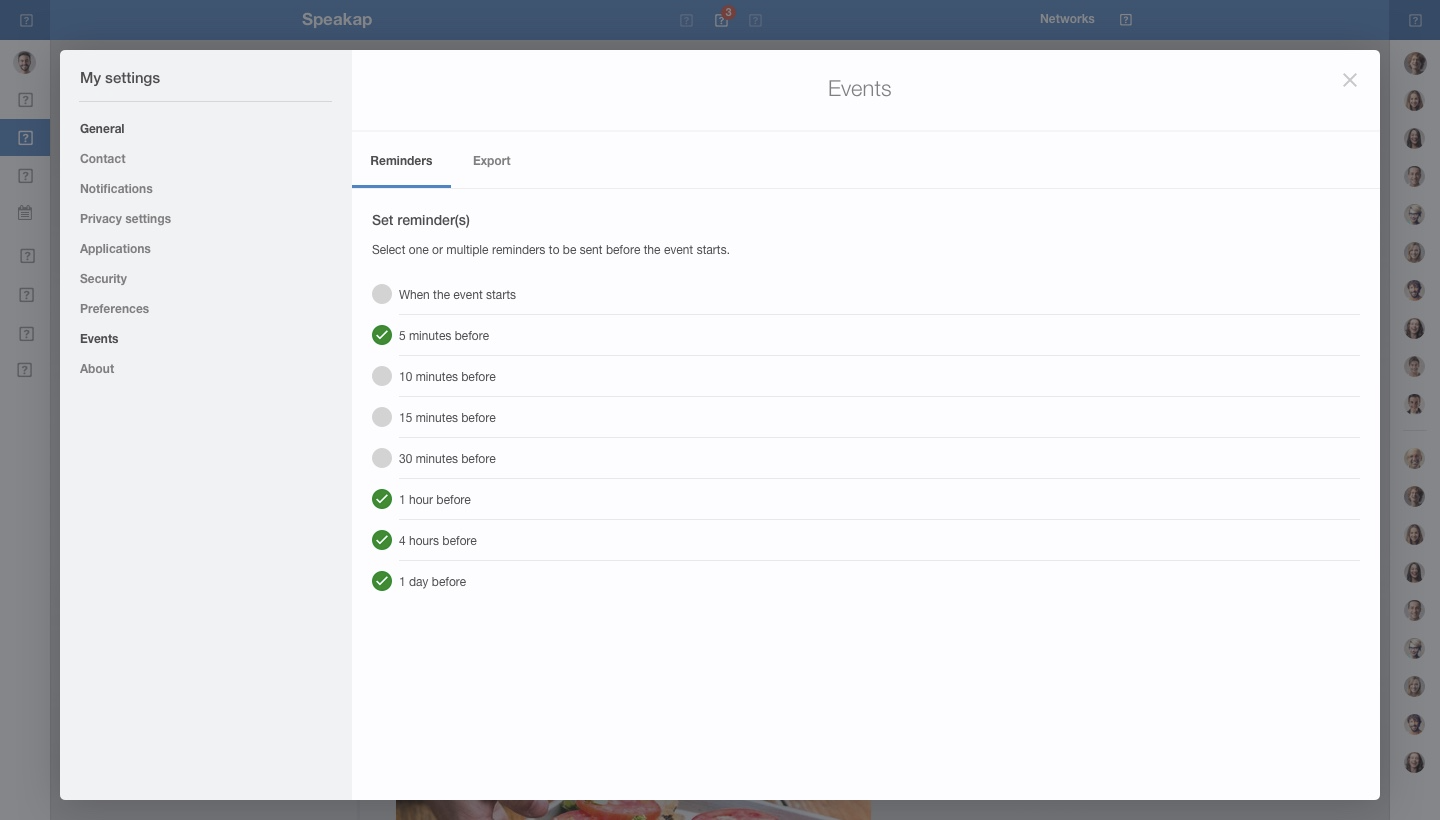Viewport: 1440px width, 820px height.
Task: Open notifications icon with red 3 badge
Action: [x=722, y=20]
